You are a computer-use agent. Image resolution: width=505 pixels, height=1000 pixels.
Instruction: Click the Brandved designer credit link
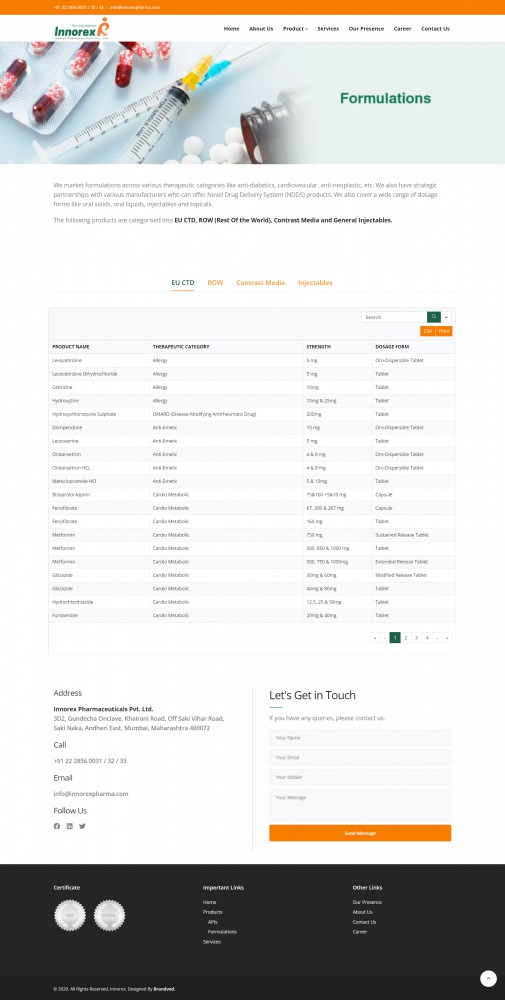click(x=165, y=989)
